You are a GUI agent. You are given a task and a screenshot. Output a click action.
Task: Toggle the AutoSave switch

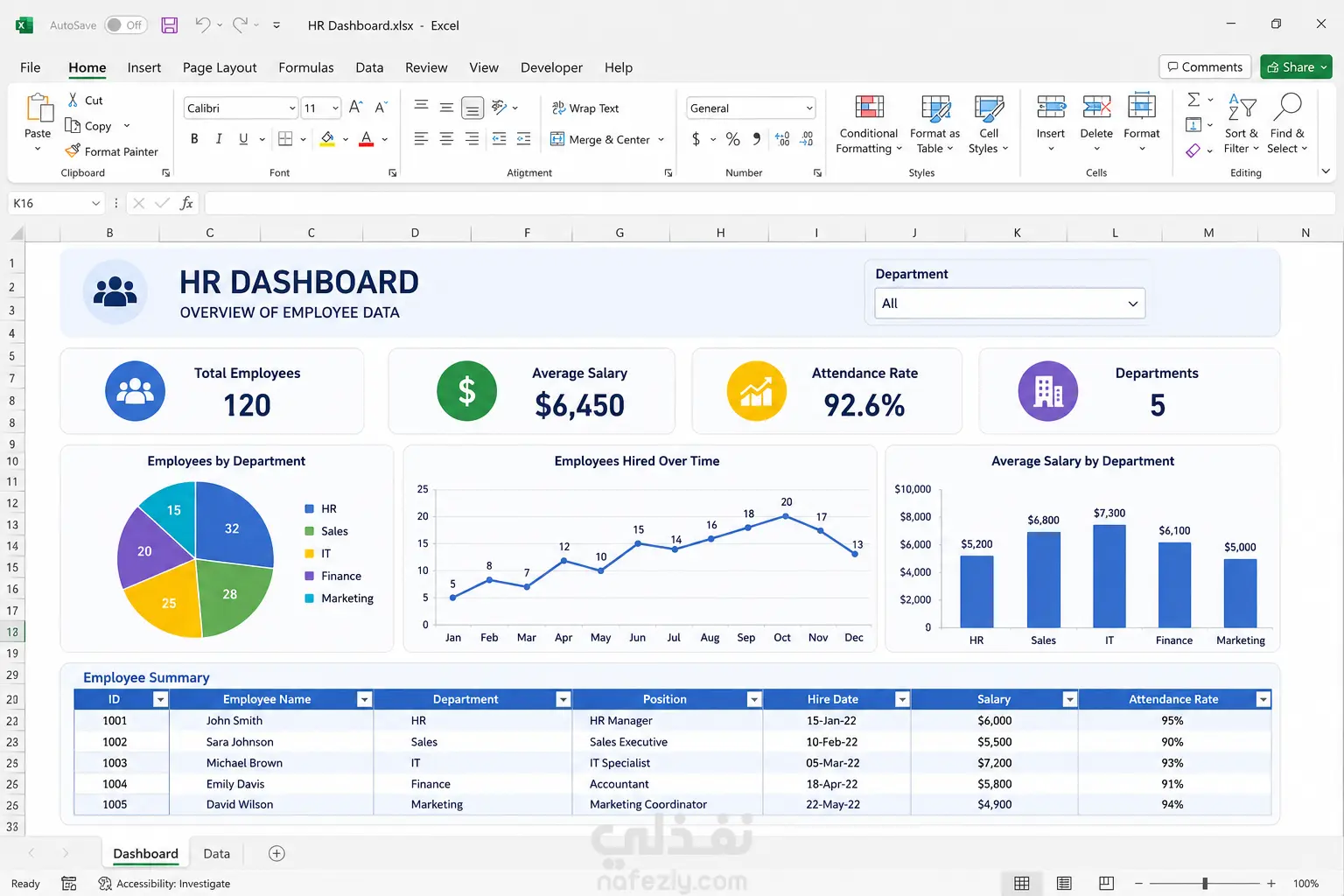tap(126, 25)
